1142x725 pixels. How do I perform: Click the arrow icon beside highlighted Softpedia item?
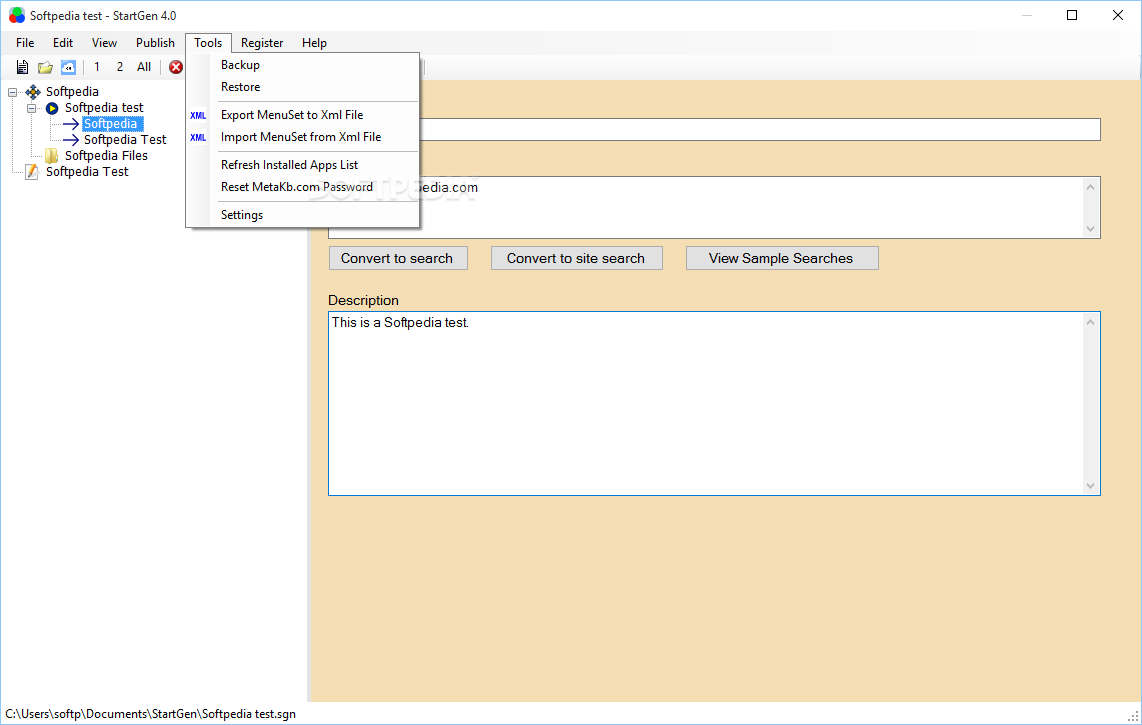click(71, 124)
